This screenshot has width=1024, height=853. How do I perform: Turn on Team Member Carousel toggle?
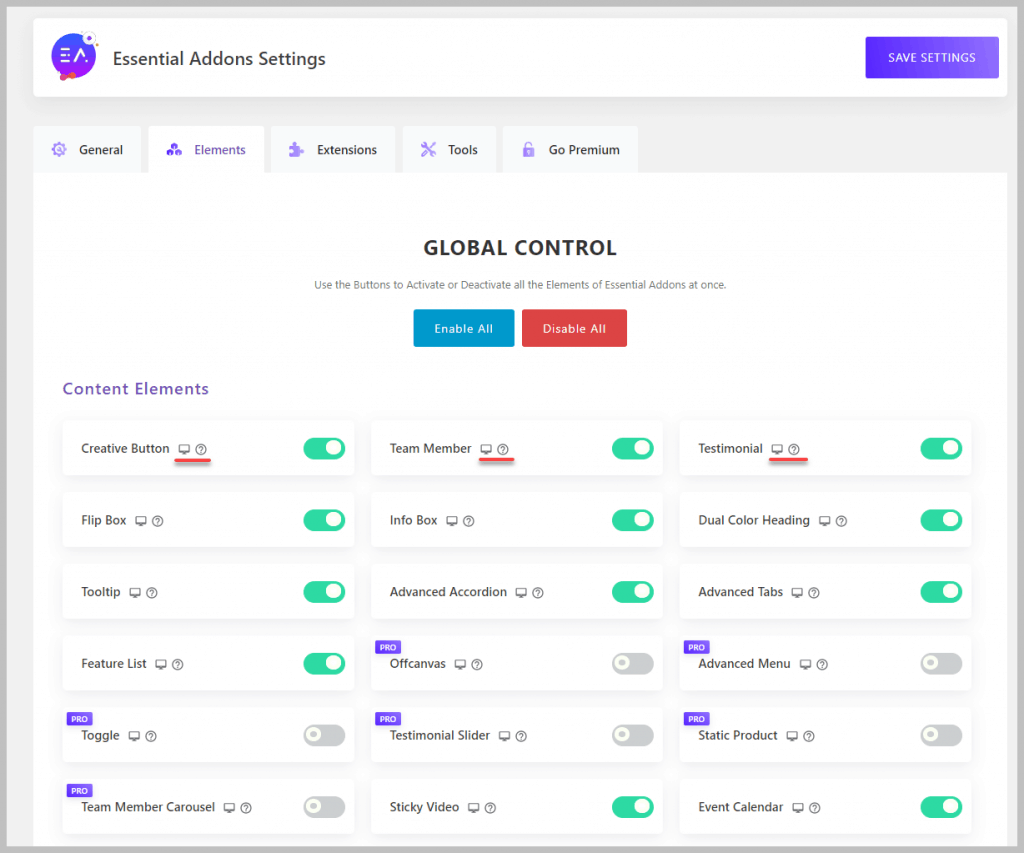[325, 808]
